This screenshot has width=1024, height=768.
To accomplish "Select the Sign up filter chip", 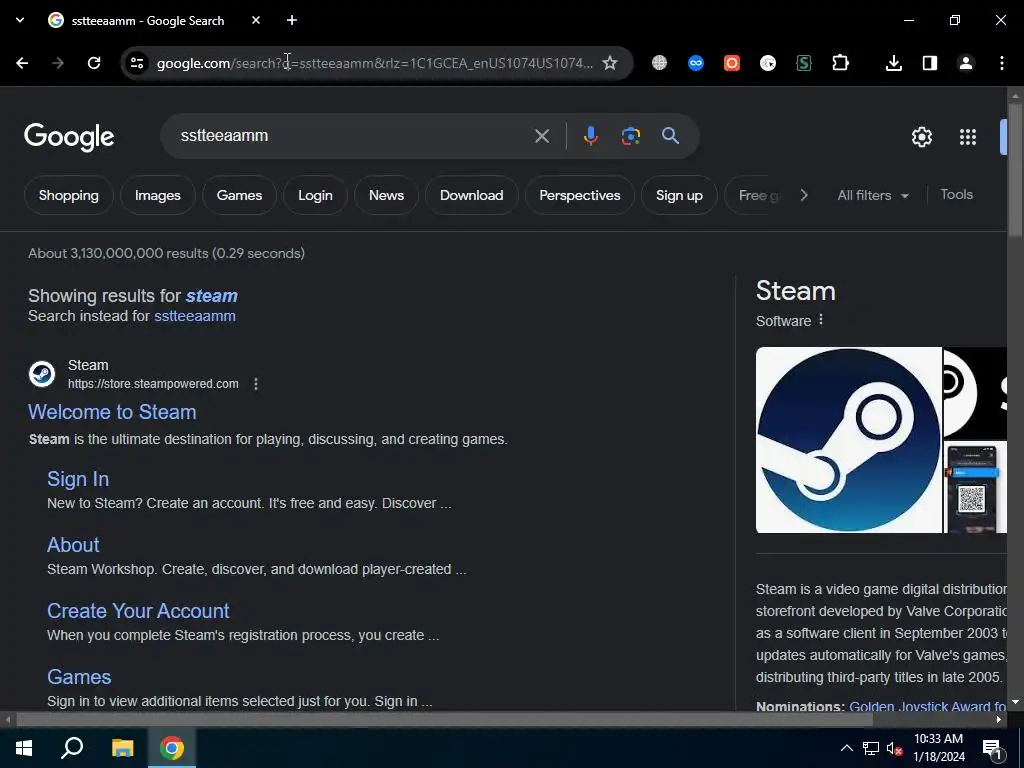I will point(679,195).
